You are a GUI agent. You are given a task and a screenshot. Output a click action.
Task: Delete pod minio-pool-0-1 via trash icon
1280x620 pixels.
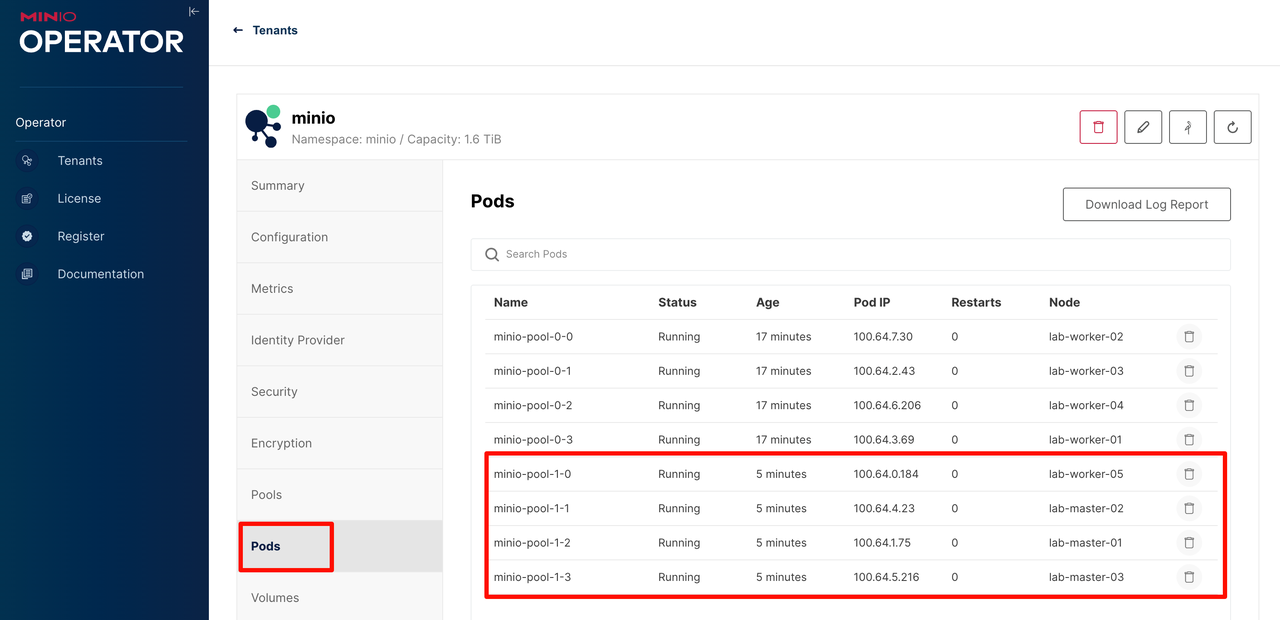[x=1189, y=371]
